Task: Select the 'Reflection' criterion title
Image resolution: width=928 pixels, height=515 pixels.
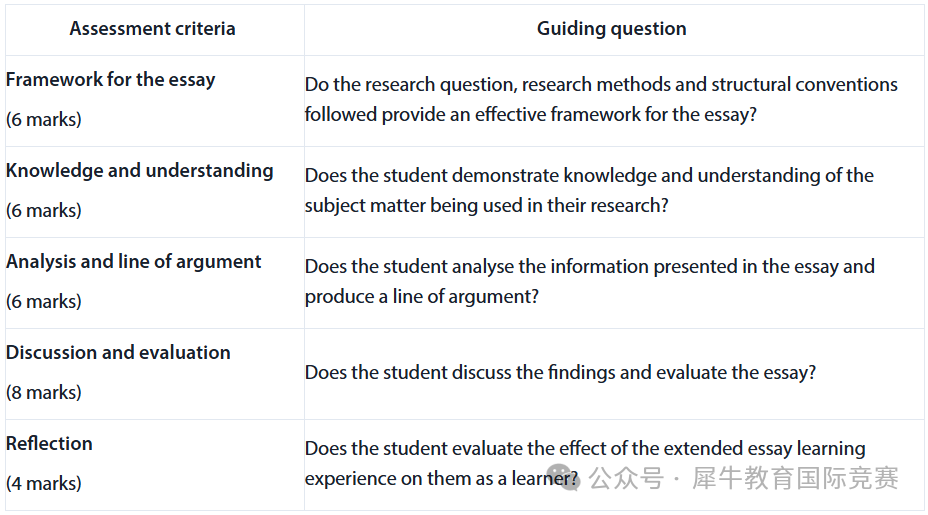Action: coord(49,443)
